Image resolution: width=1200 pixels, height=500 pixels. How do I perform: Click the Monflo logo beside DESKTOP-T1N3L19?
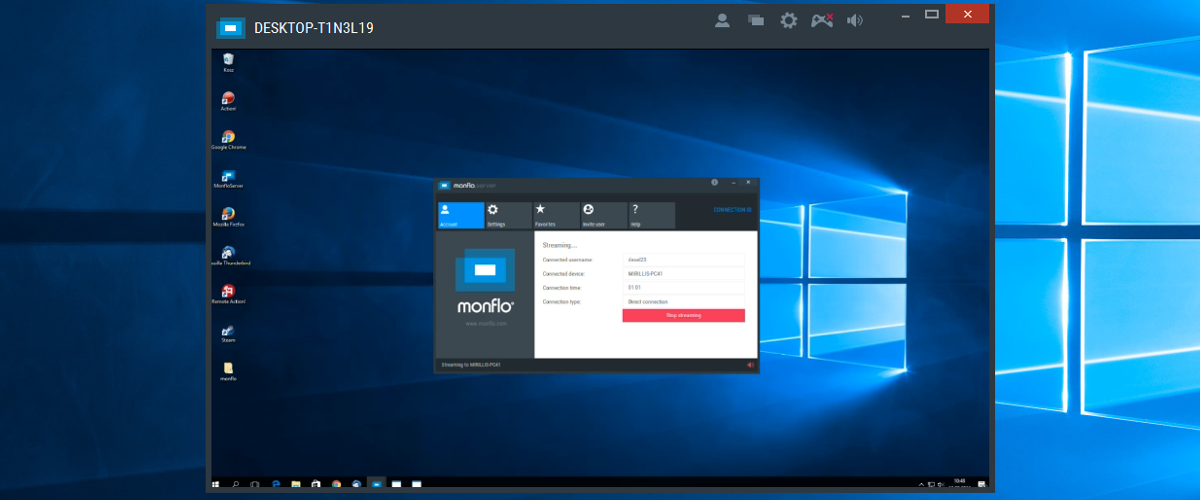[231, 27]
